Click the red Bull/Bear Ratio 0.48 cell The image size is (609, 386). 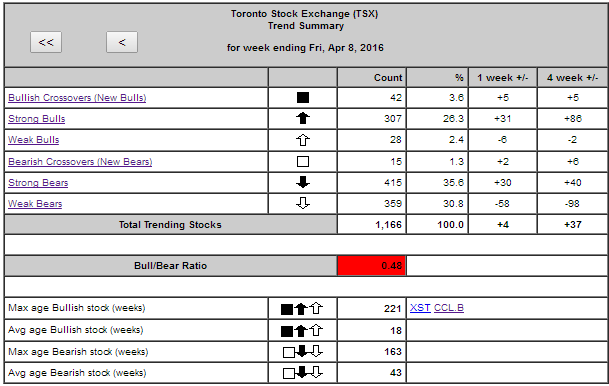pyautogui.click(x=372, y=266)
